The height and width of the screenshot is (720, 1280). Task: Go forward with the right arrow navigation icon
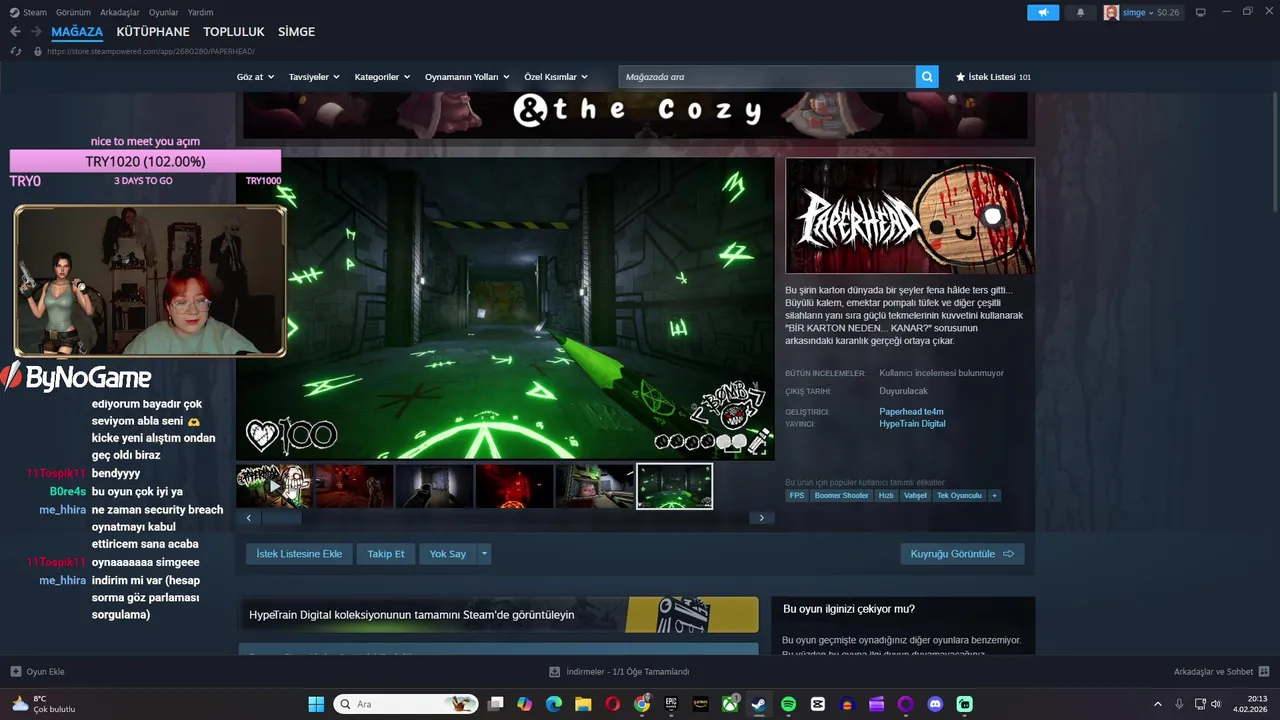pos(36,32)
